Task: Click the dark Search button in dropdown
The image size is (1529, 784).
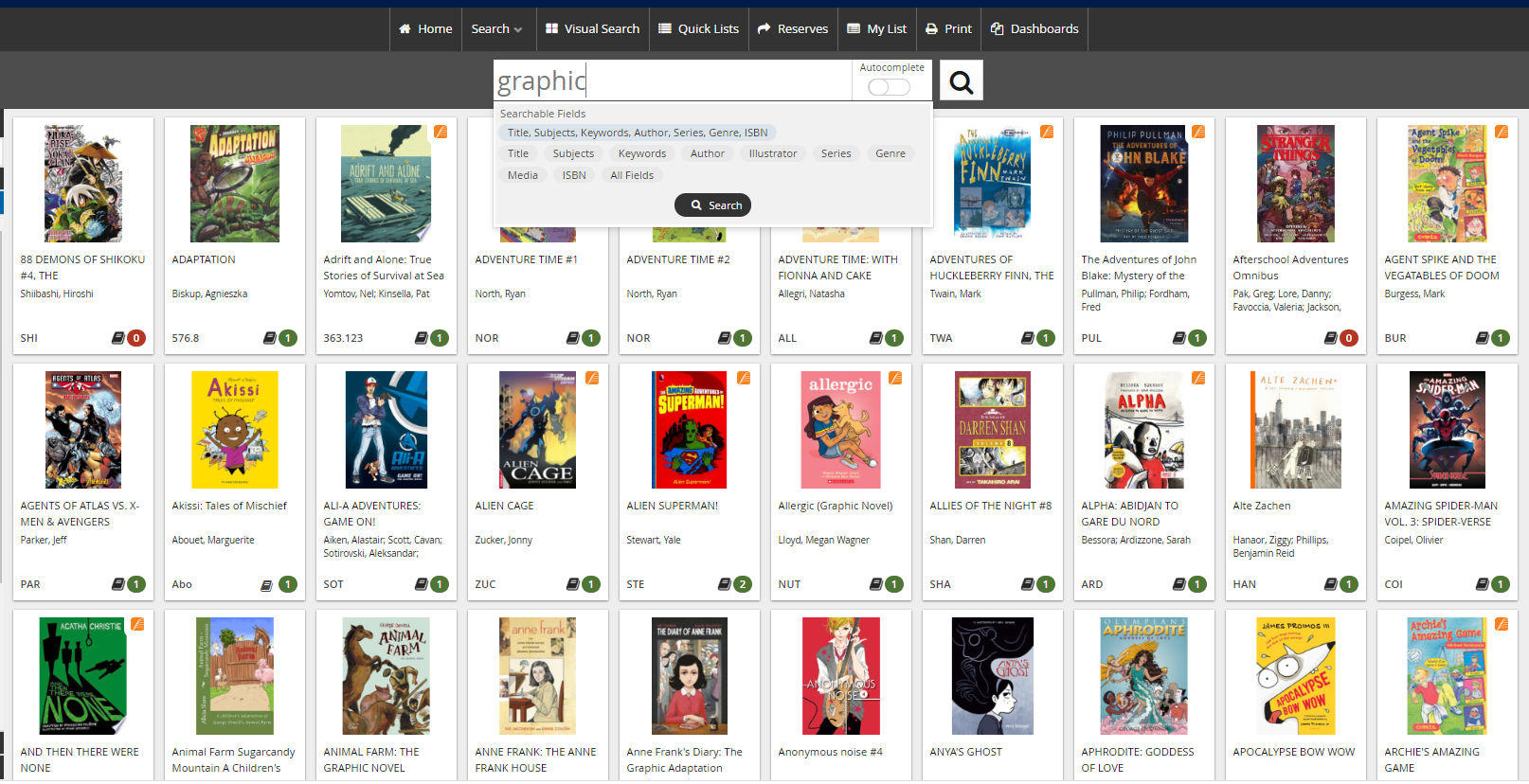Action: pyautogui.click(x=712, y=205)
